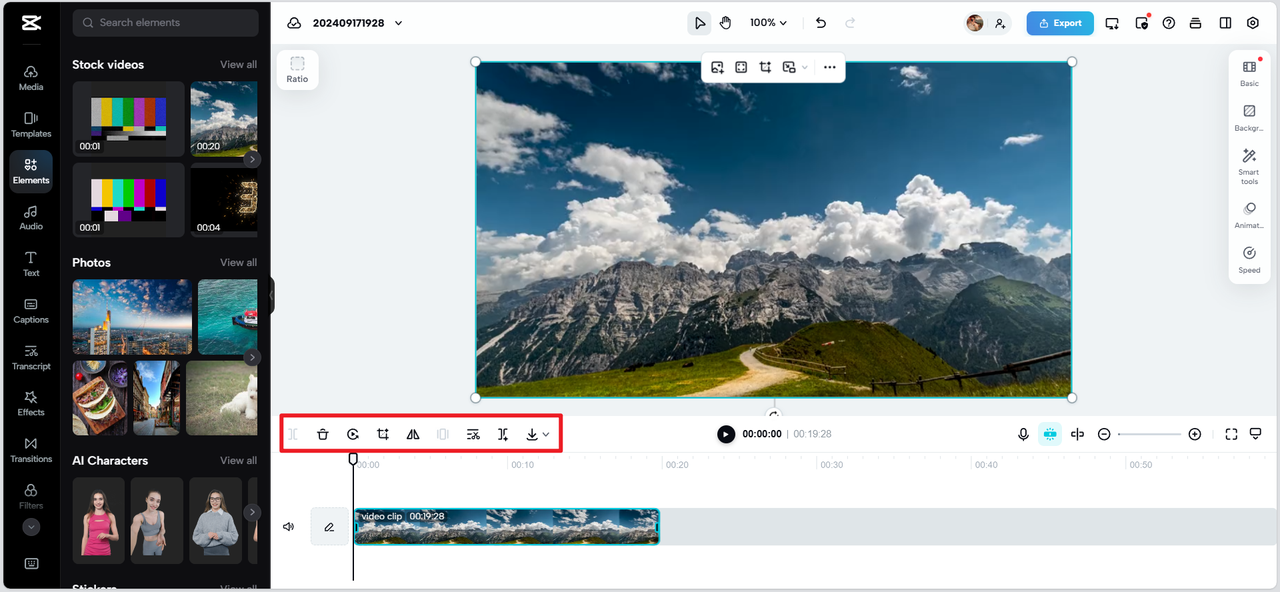This screenshot has height=592, width=1280.
Task: Select the hand pan tool
Action: point(726,23)
